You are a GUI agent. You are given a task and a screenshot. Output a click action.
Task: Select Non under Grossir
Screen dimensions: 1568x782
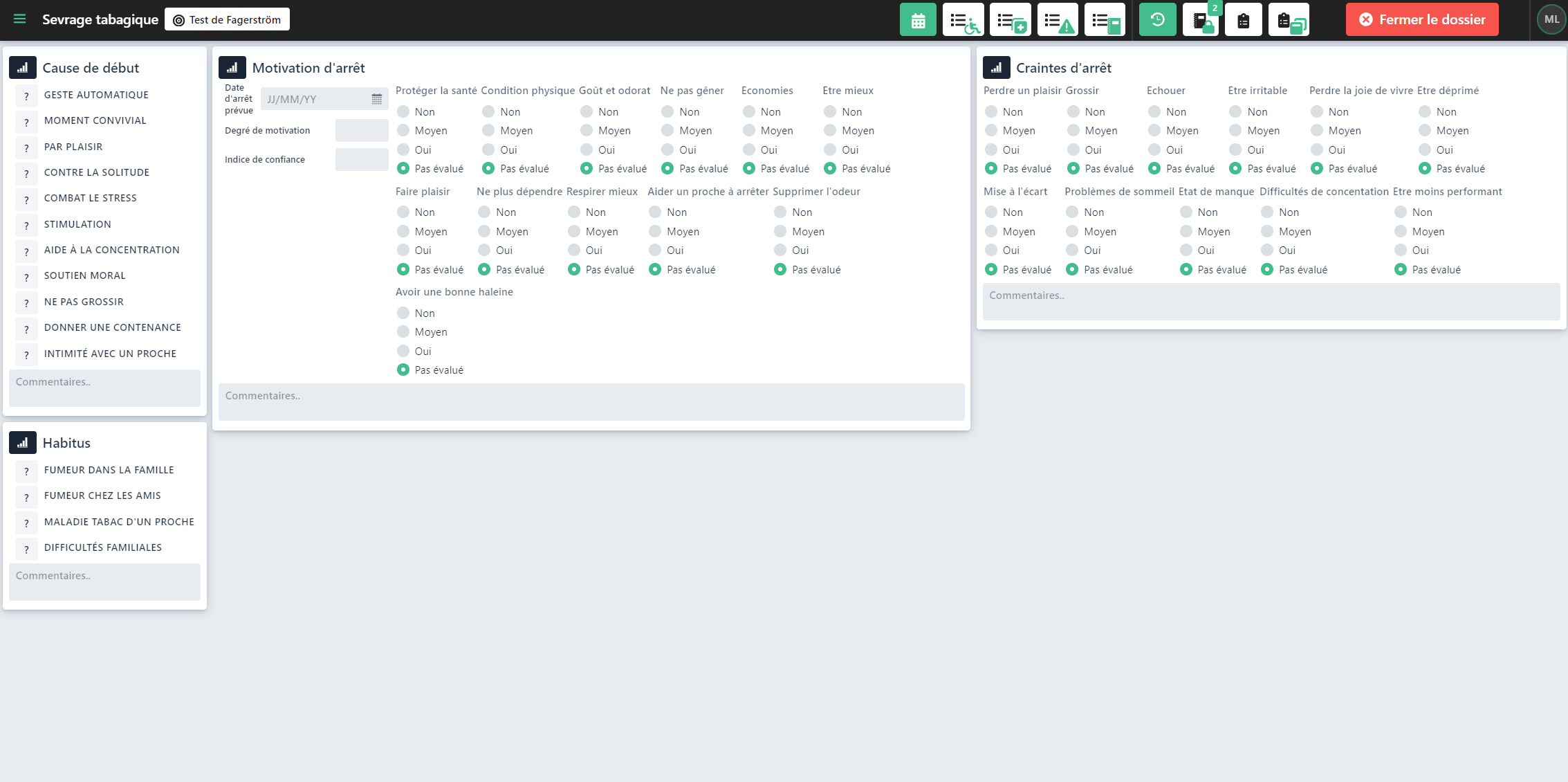[1073, 111]
